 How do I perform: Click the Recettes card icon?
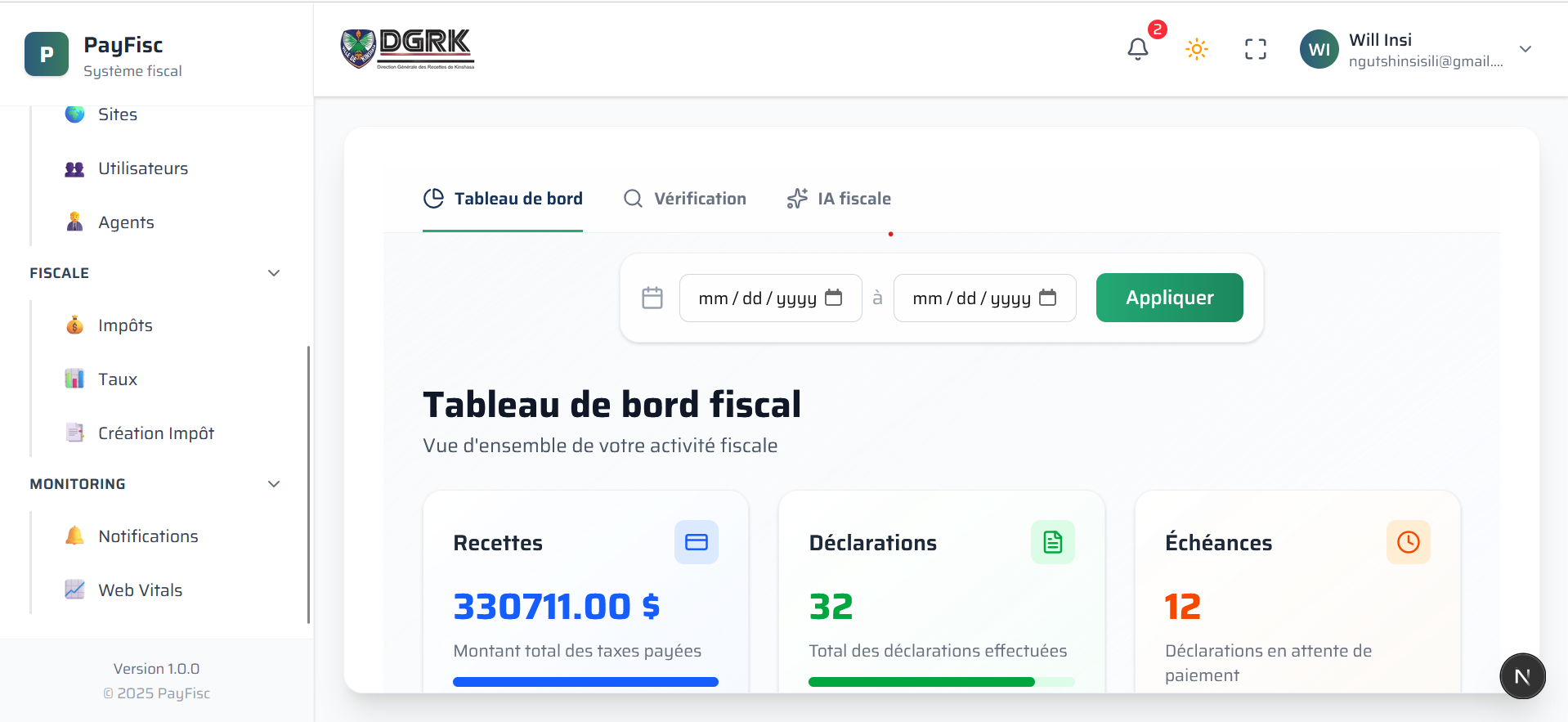696,542
